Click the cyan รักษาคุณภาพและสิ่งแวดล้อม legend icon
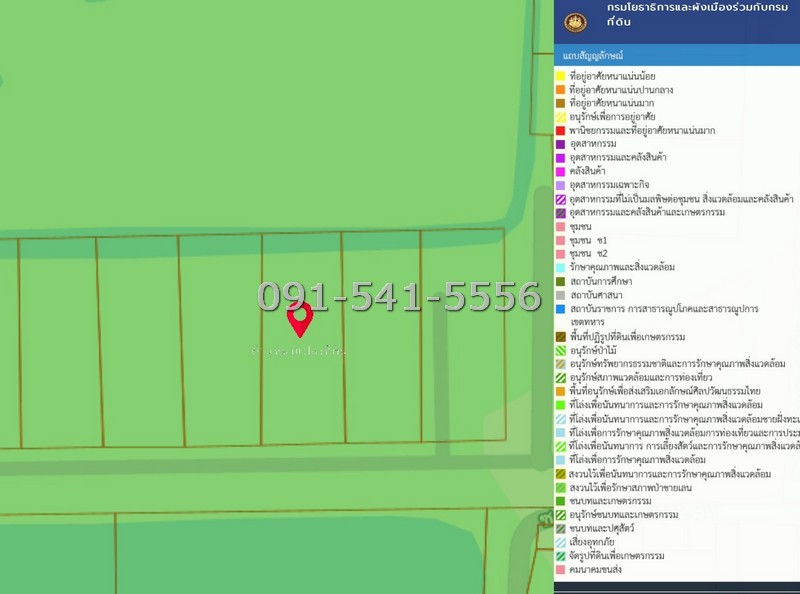Image resolution: width=800 pixels, height=594 pixels. point(561,268)
